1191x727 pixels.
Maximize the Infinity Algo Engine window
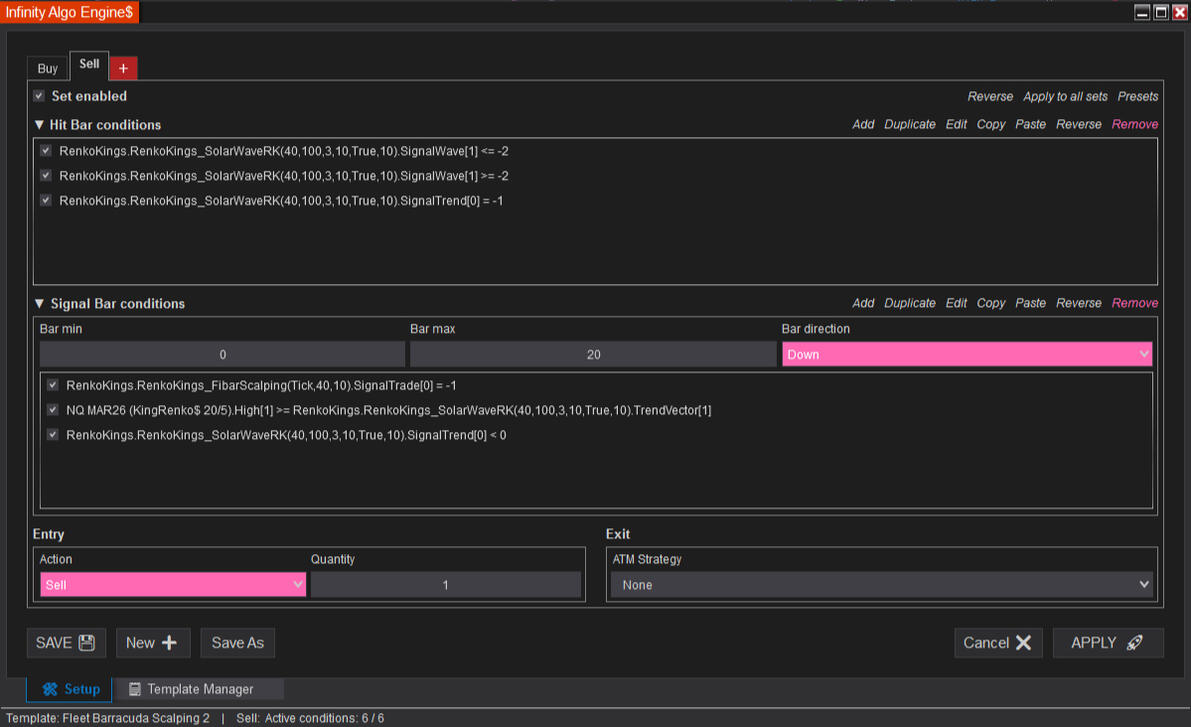tap(1160, 12)
